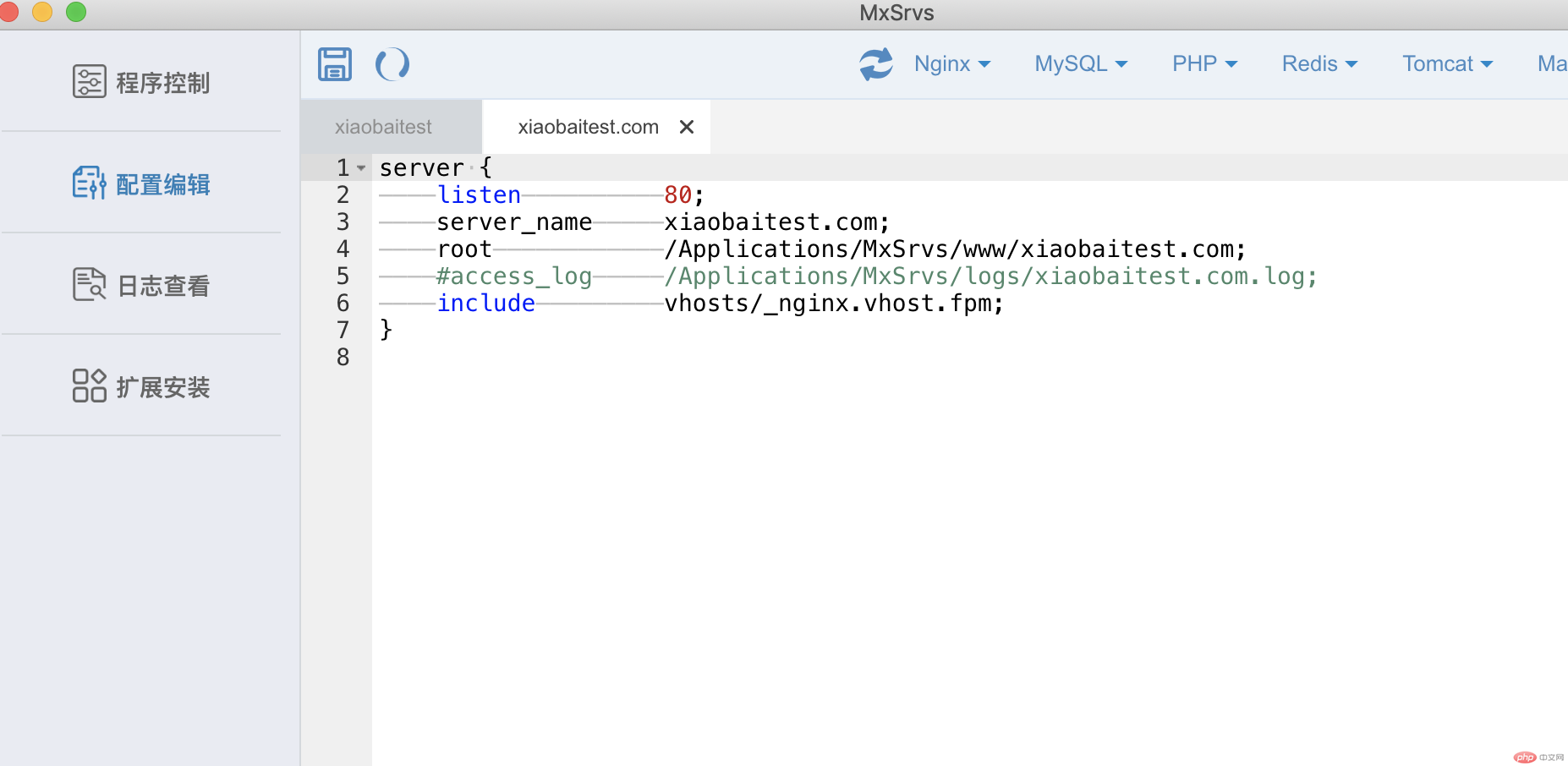Click line number 2 in gutter
Screen dimensions: 1568x766
[343, 194]
